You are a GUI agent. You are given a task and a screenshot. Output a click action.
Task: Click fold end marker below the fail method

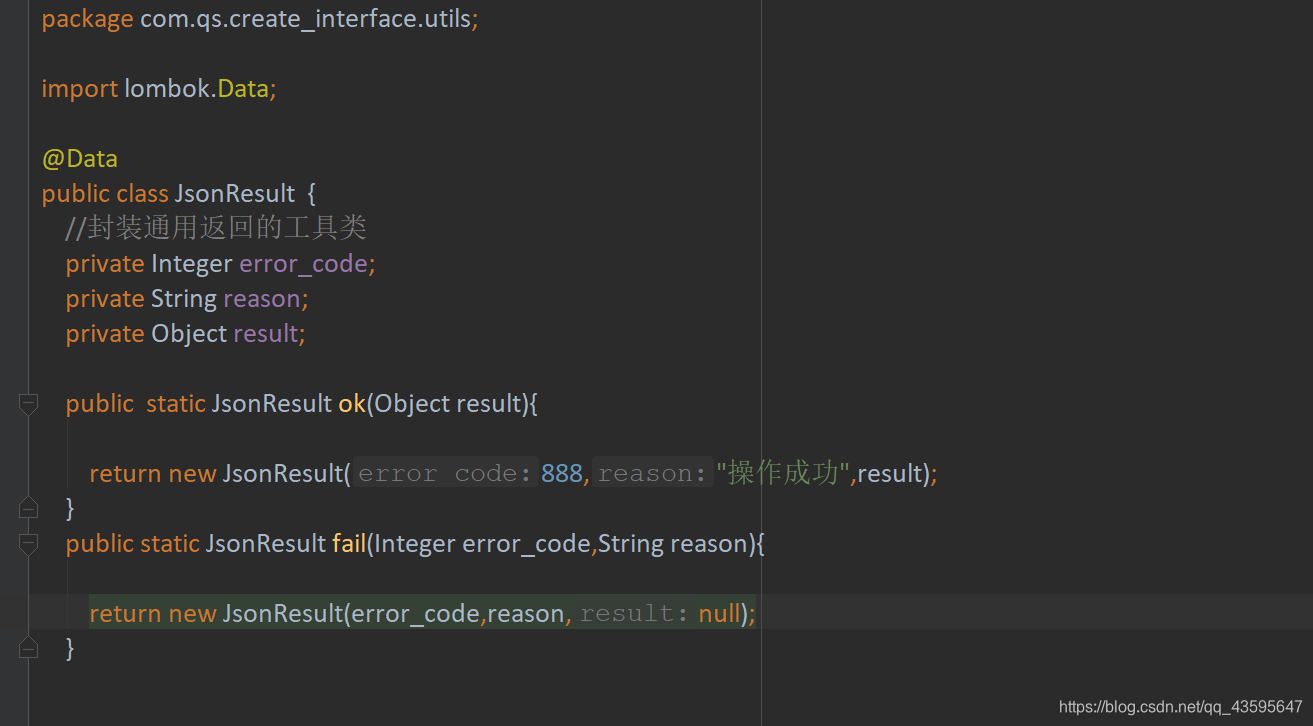coord(28,649)
